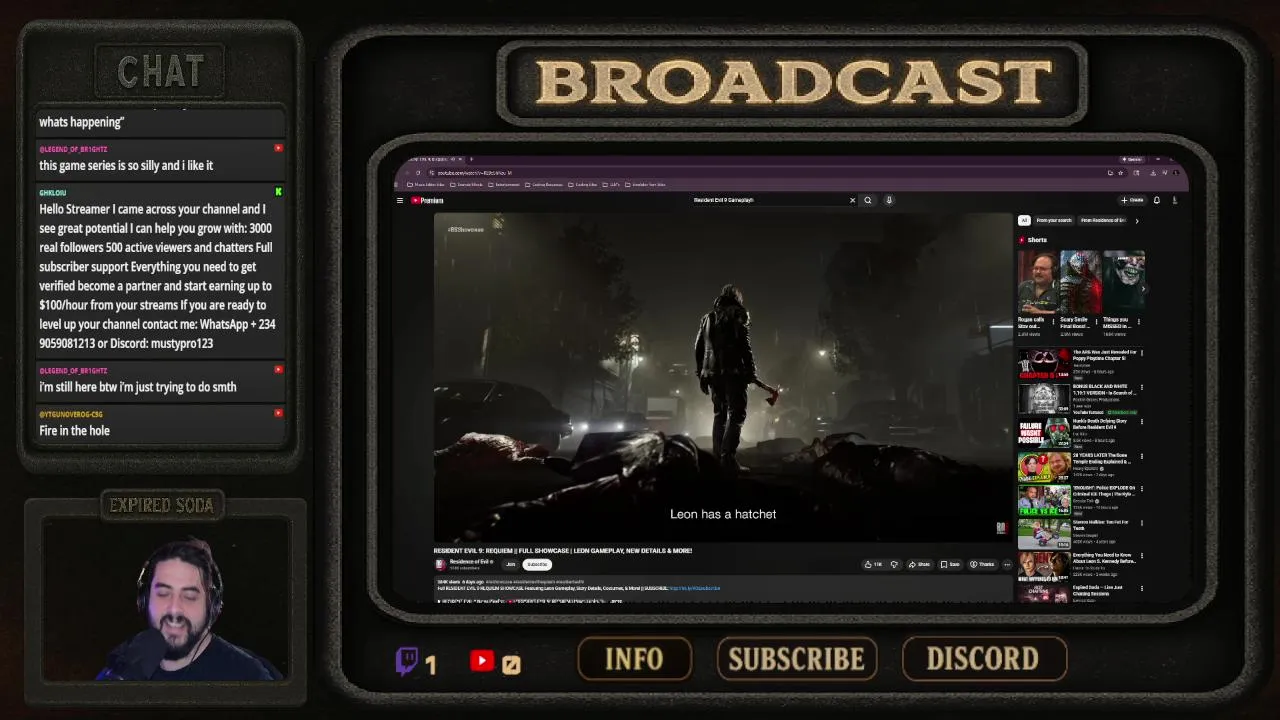Click the username GHKLOIU in chat

coord(52,193)
